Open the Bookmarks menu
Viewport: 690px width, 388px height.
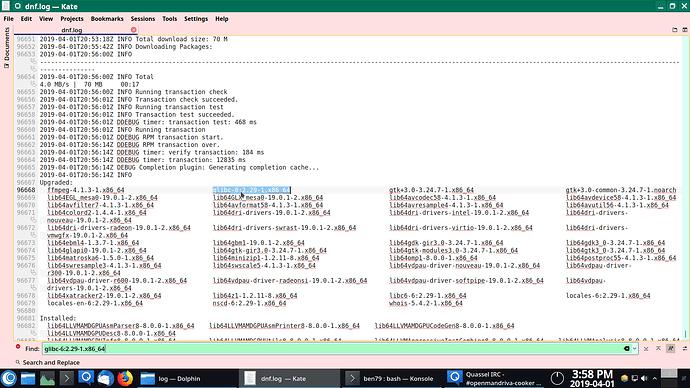coord(107,19)
